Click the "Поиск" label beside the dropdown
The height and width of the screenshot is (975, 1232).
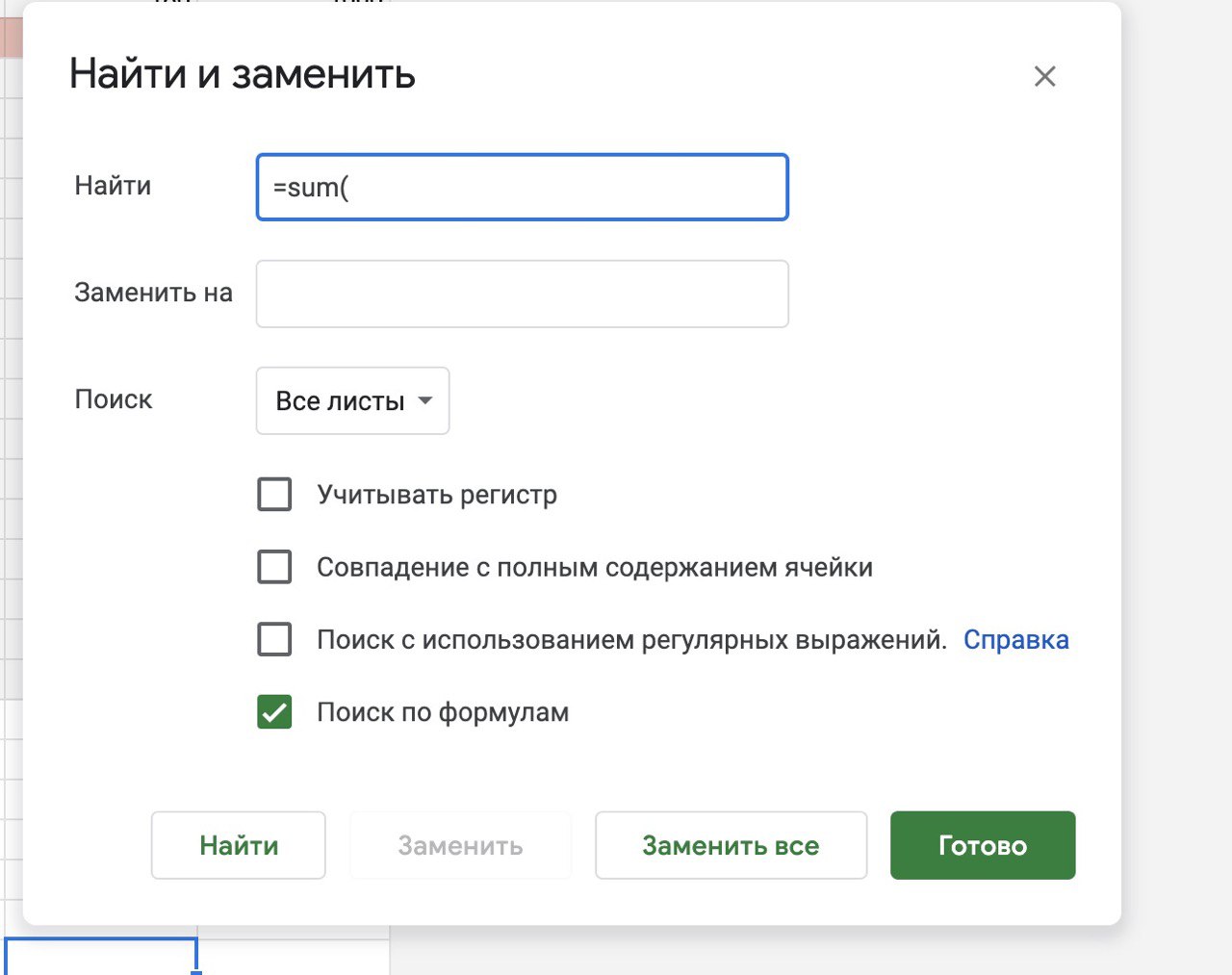click(x=114, y=399)
